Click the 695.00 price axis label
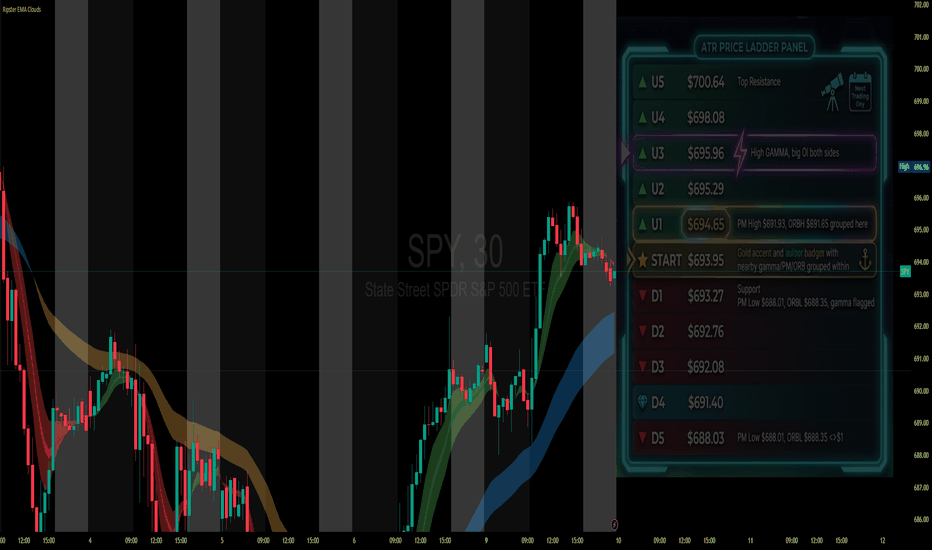Viewport: 932px width, 550px height. [921, 230]
